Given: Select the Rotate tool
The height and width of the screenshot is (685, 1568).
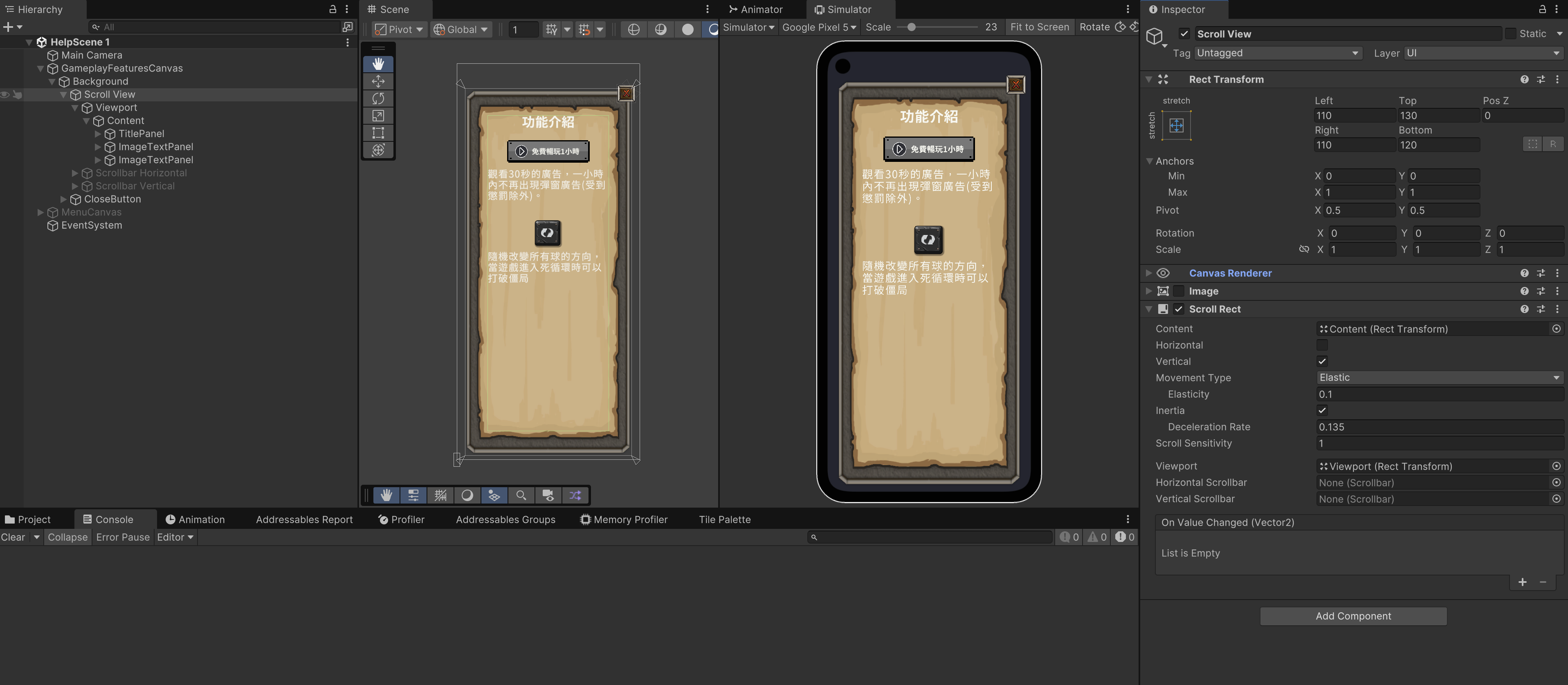Looking at the screenshot, I should [379, 98].
